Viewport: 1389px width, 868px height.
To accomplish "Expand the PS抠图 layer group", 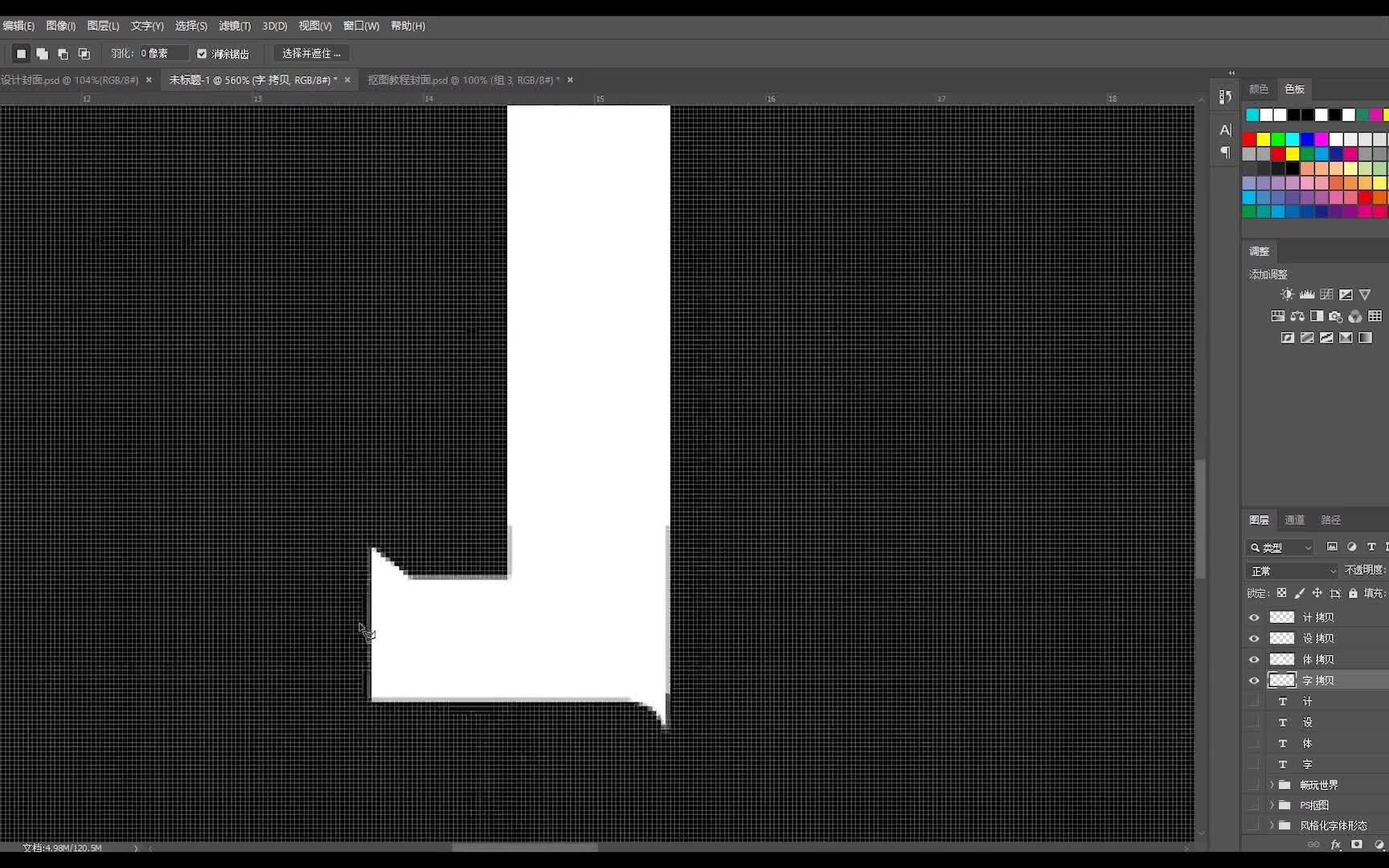I will (1272, 805).
